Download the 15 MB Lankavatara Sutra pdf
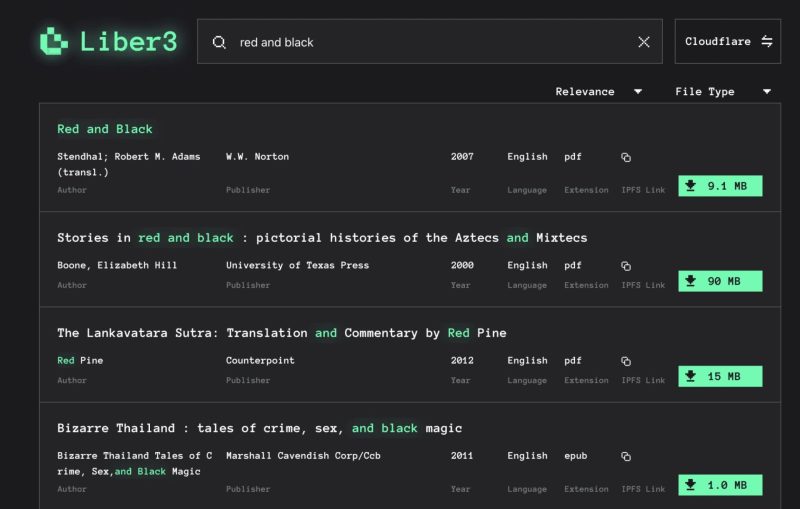The height and width of the screenshot is (509, 800). tap(720, 376)
